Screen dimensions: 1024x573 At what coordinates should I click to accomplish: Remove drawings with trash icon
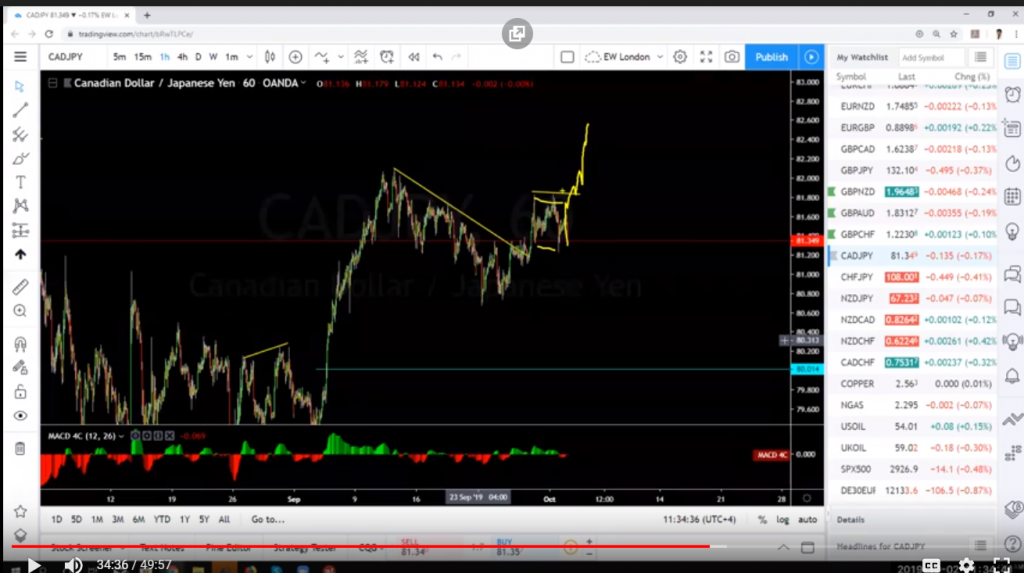pyautogui.click(x=20, y=449)
